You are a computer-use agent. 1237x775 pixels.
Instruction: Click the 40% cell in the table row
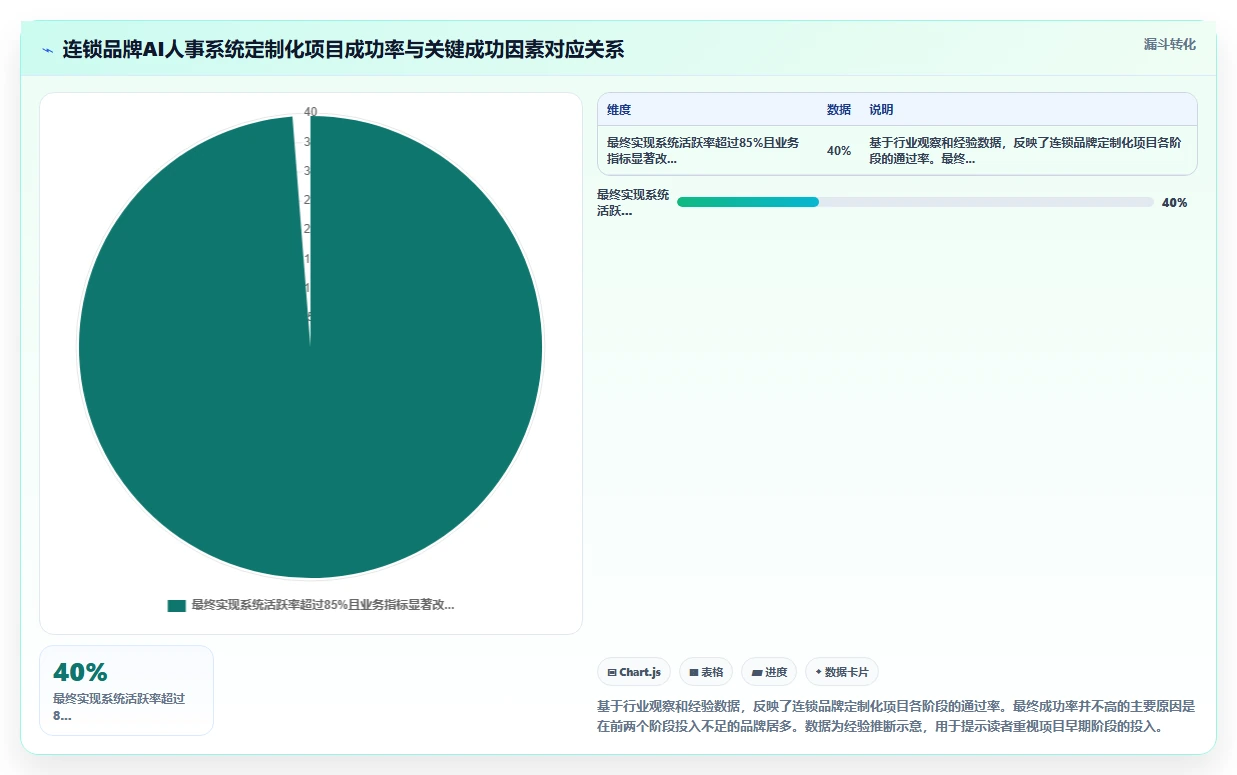839,150
